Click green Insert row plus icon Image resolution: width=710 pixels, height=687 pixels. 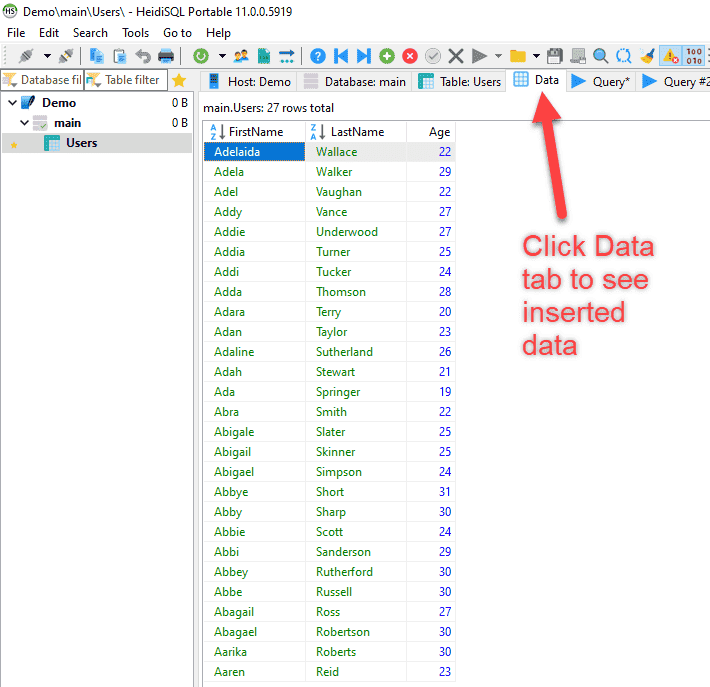click(x=387, y=56)
